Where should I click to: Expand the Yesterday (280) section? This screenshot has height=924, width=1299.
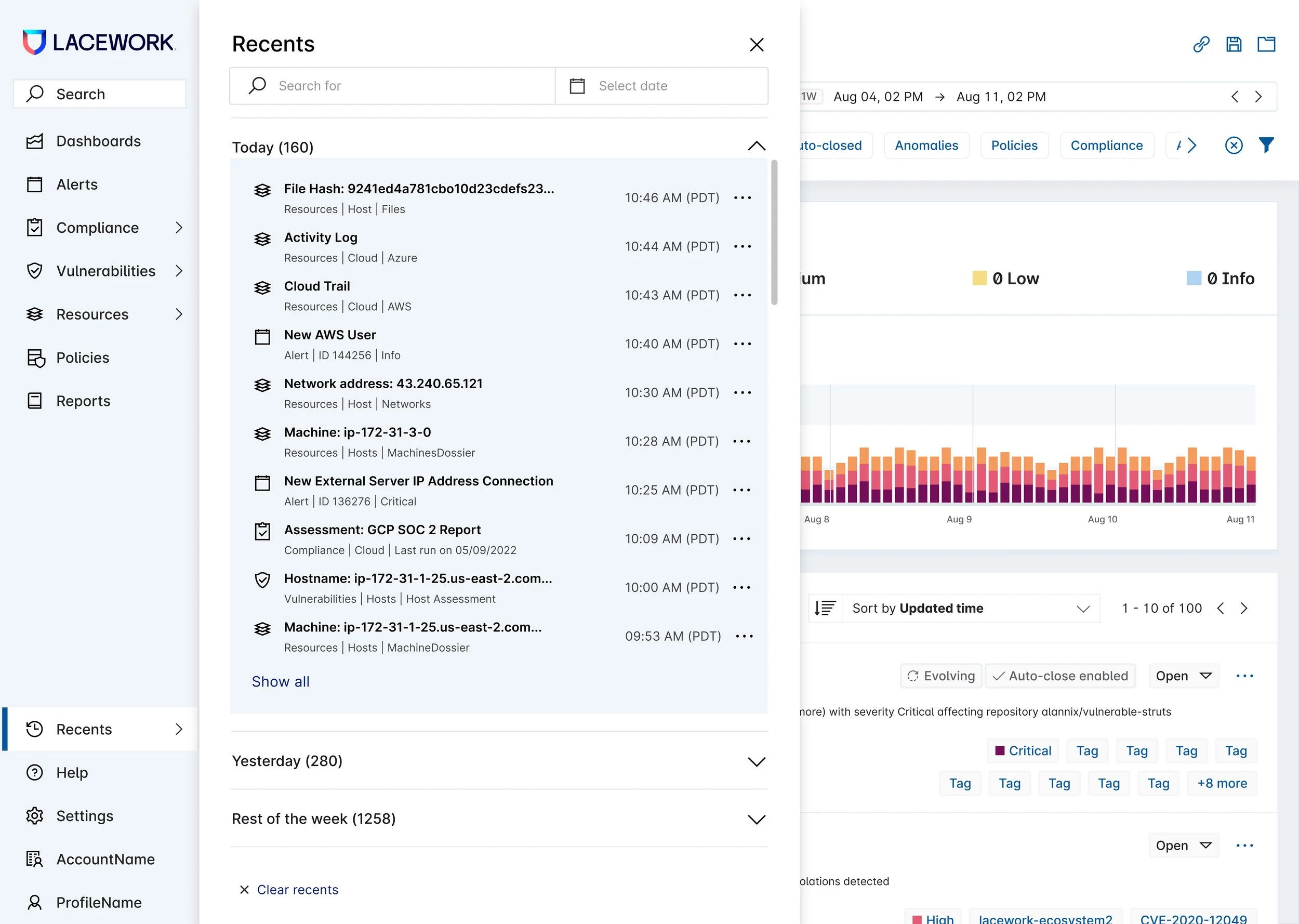(756, 761)
